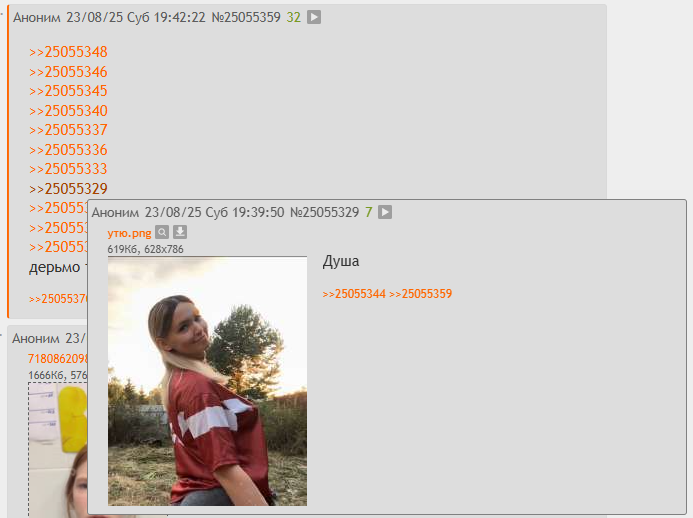
Task: Click partially hidden thumbnail with yellow object
Action: [58, 450]
